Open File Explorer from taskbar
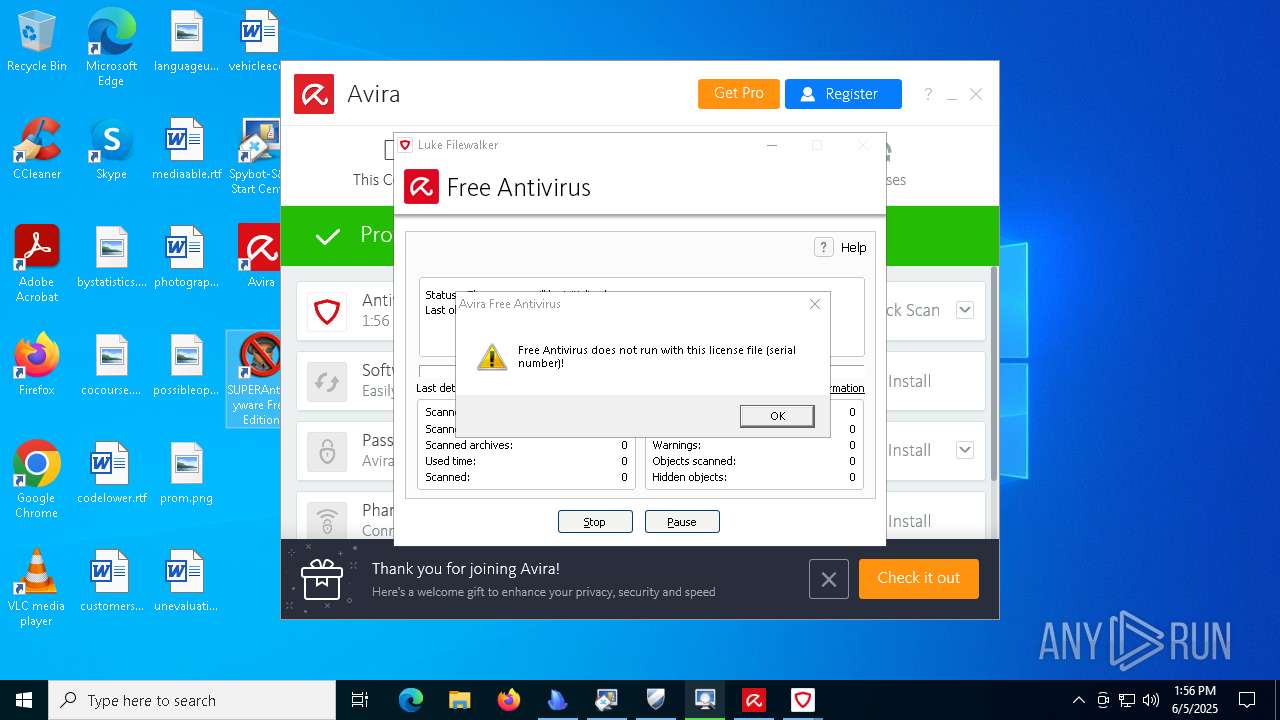 [459, 700]
